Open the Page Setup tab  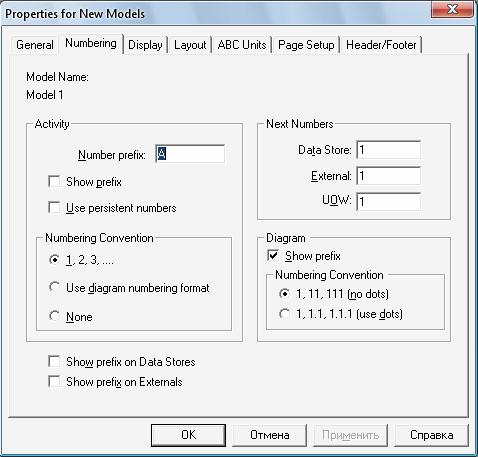[306, 45]
